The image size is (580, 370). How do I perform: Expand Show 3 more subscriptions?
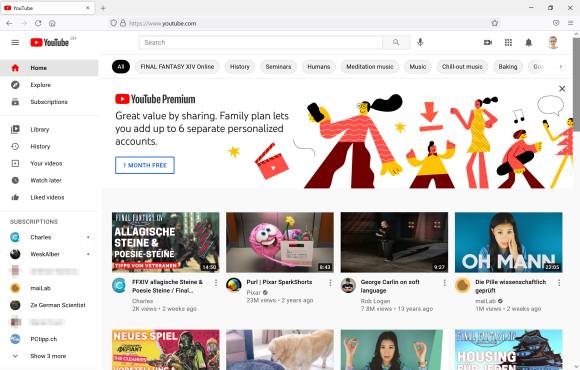tap(49, 356)
